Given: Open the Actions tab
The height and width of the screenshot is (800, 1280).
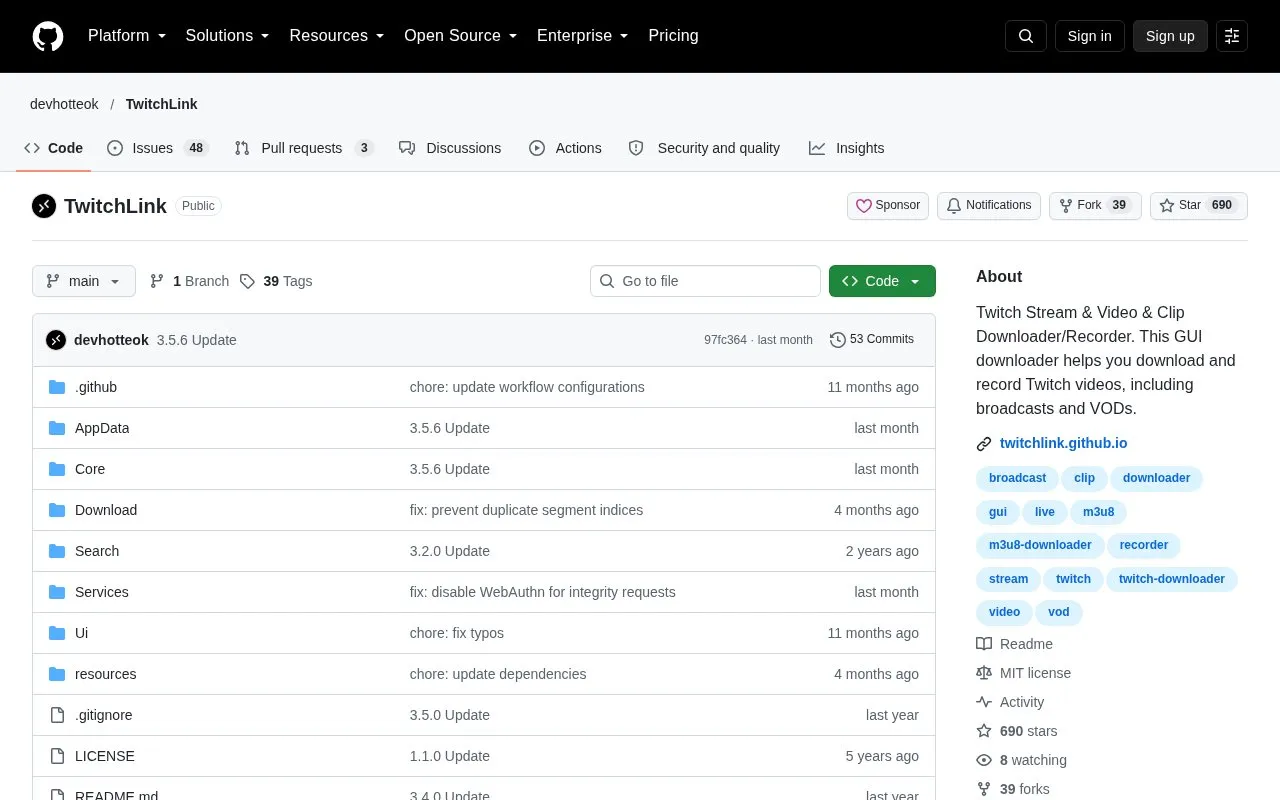Looking at the screenshot, I should 565,148.
